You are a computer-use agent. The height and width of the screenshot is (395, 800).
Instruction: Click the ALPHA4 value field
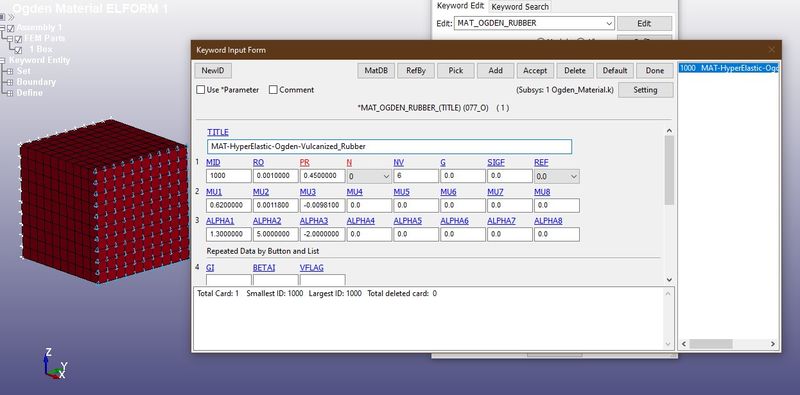point(369,234)
